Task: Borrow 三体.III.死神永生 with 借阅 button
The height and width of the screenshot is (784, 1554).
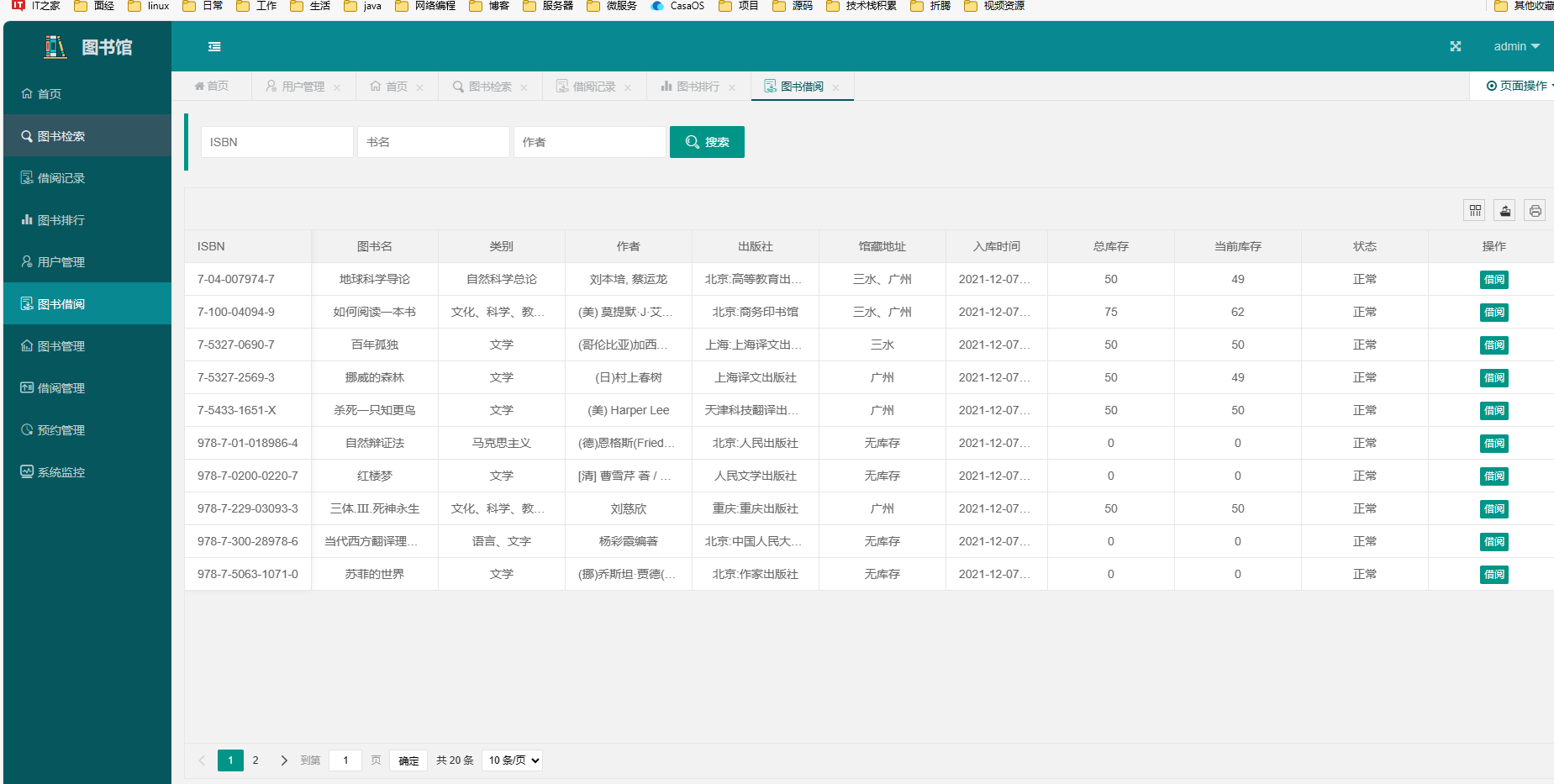Action: coord(1493,508)
